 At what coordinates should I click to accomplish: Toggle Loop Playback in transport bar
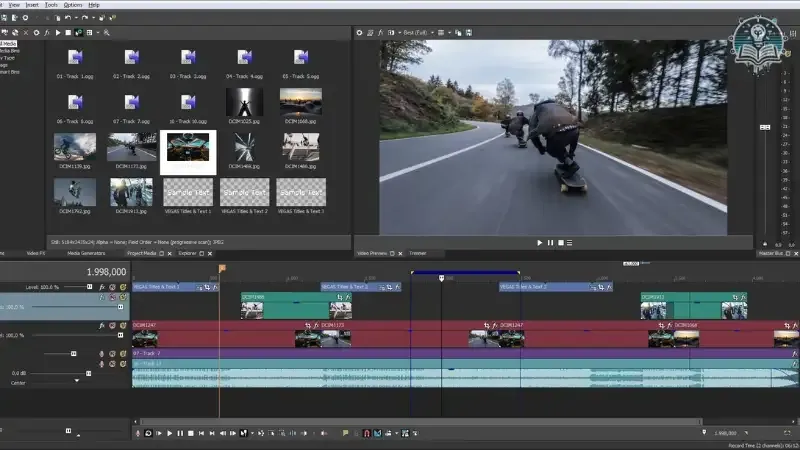pyautogui.click(x=148, y=433)
